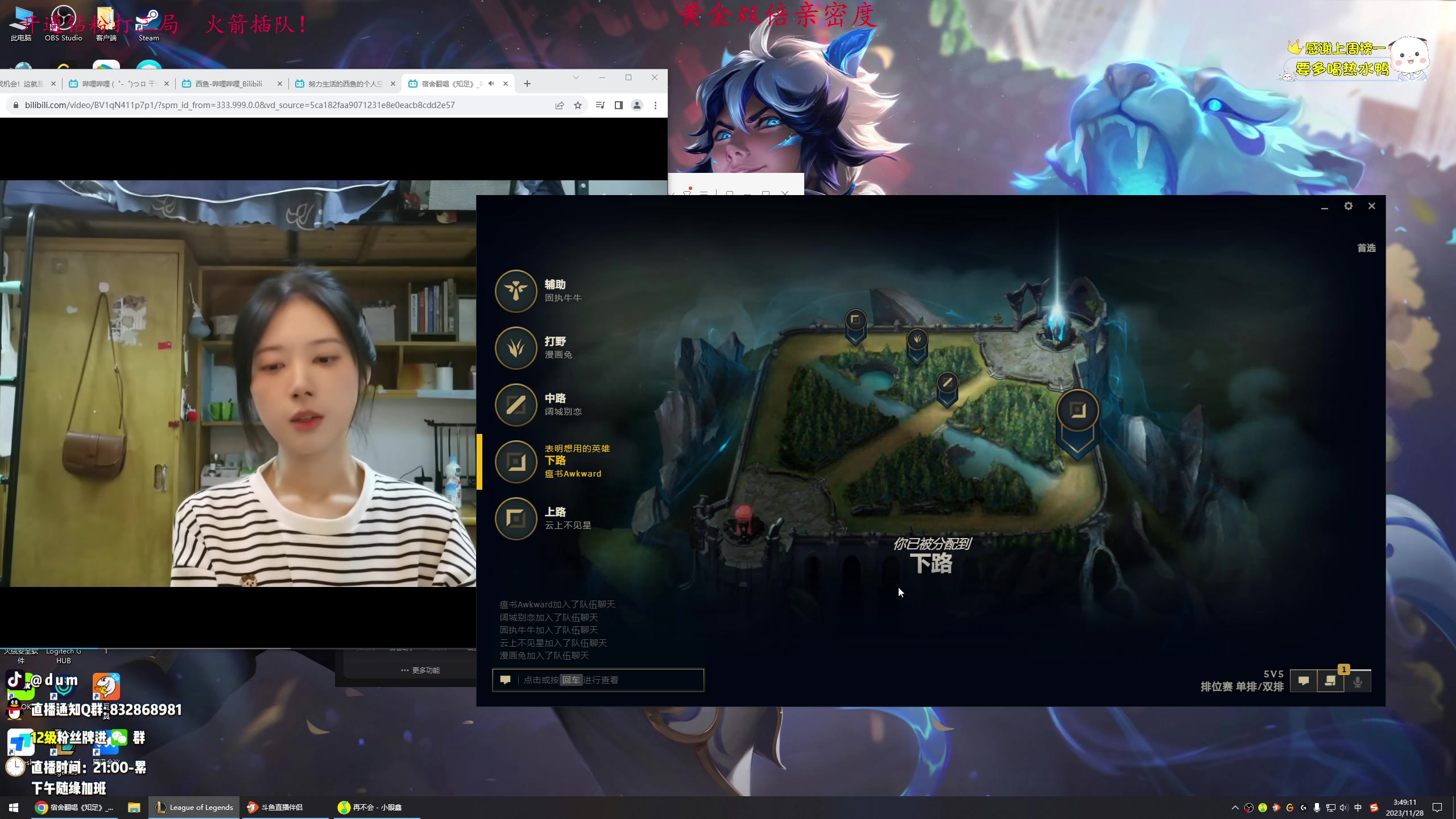Screen dimensions: 1456x819
Task: View site information via the lock icon
Action: 15,105
